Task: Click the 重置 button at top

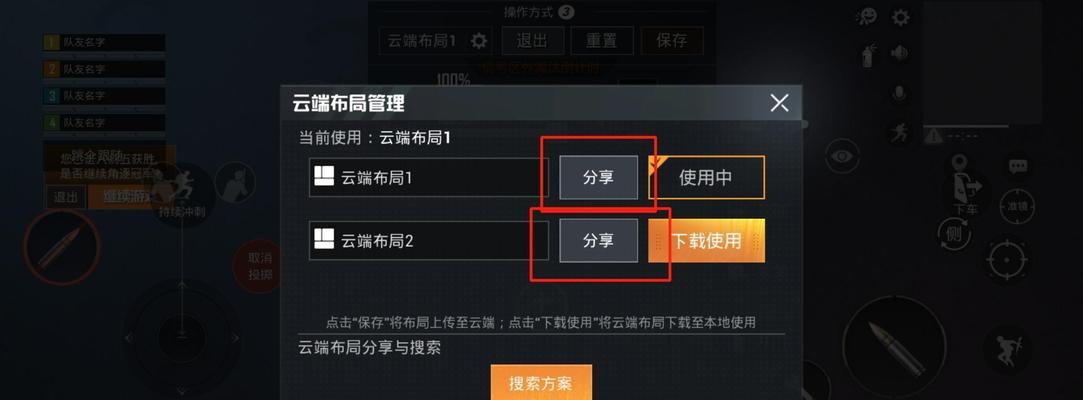Action: click(x=601, y=41)
